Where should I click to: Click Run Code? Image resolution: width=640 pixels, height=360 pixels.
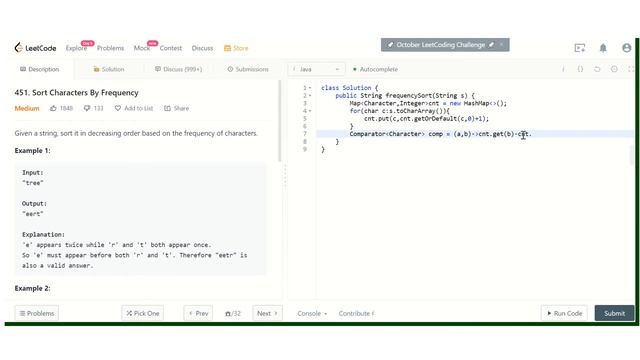tap(564, 313)
